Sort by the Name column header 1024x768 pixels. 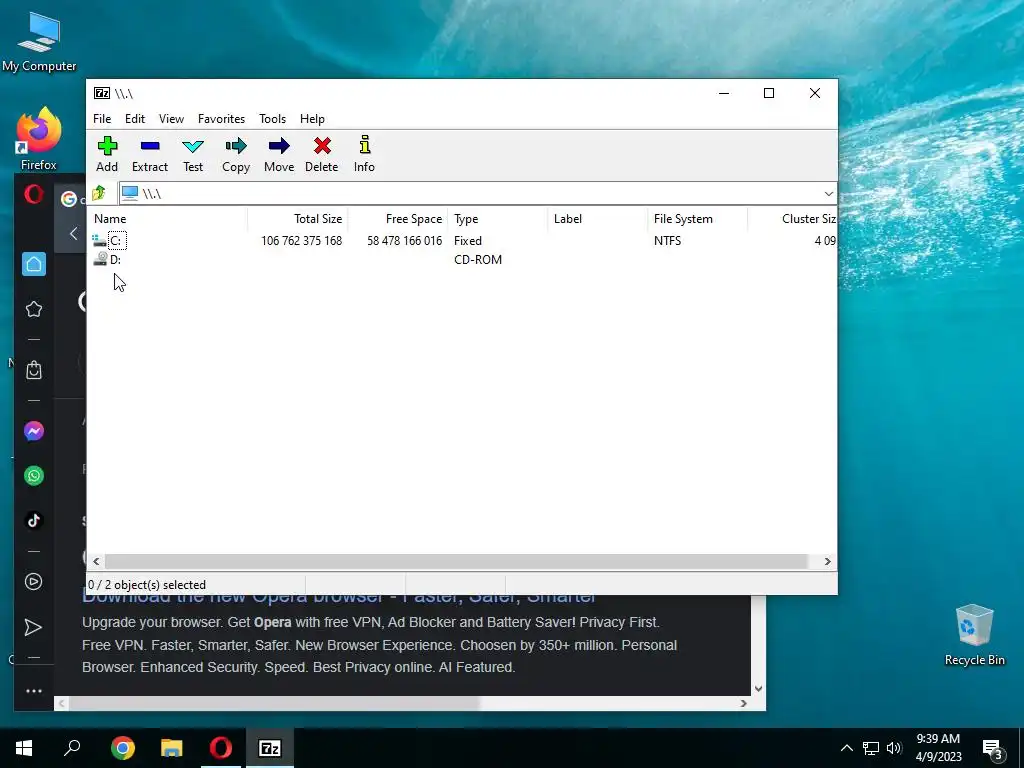click(167, 219)
